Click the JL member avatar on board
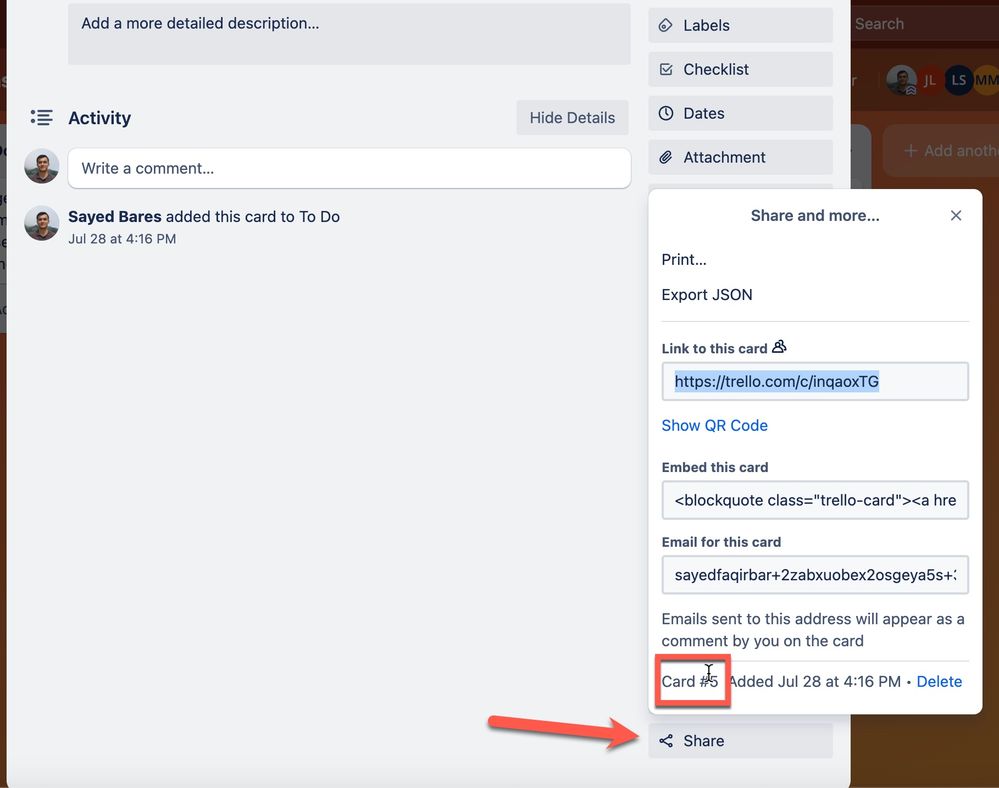The image size is (999, 788). 930,80
